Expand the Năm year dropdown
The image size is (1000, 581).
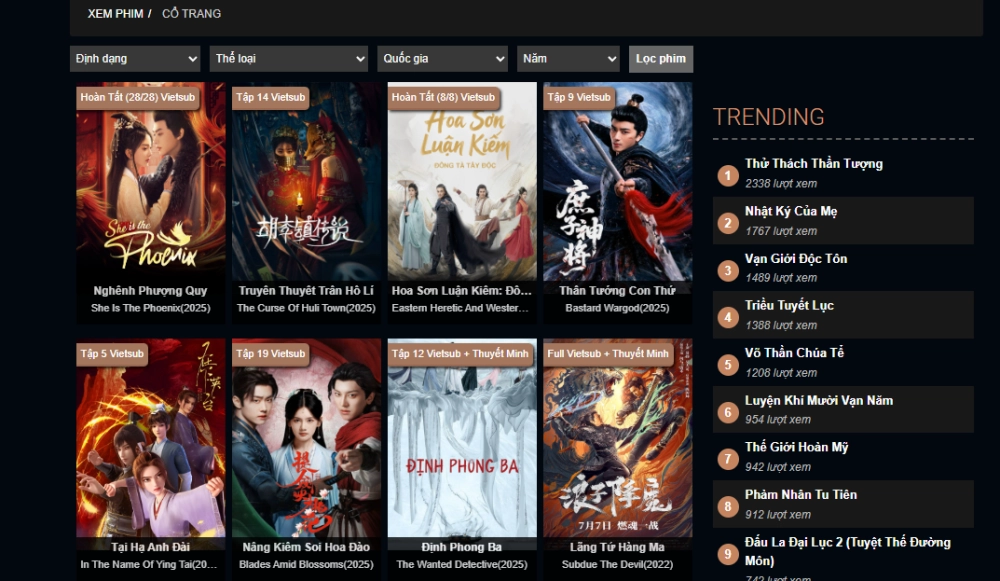click(568, 59)
